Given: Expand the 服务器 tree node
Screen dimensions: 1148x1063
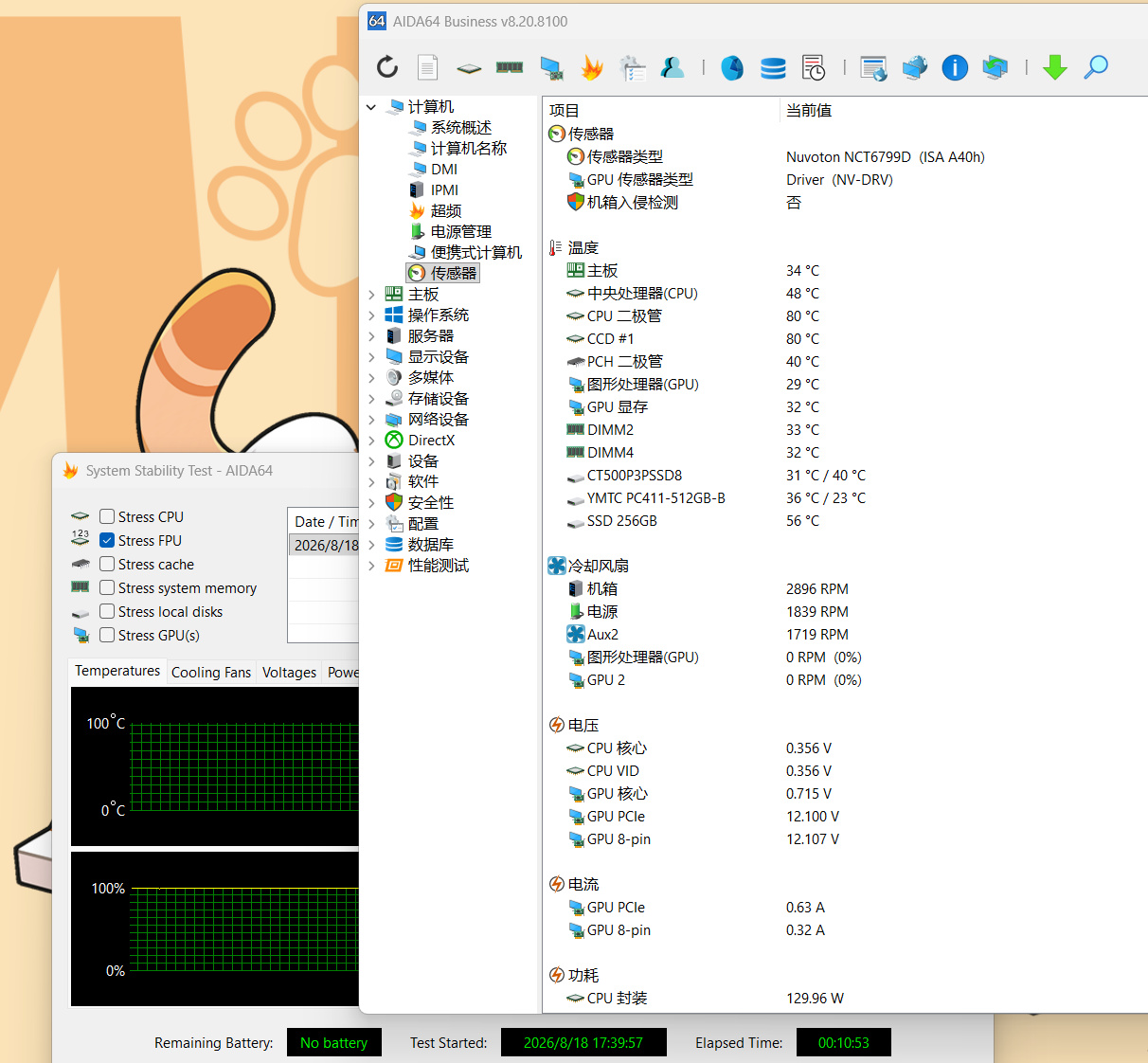Looking at the screenshot, I should (371, 336).
